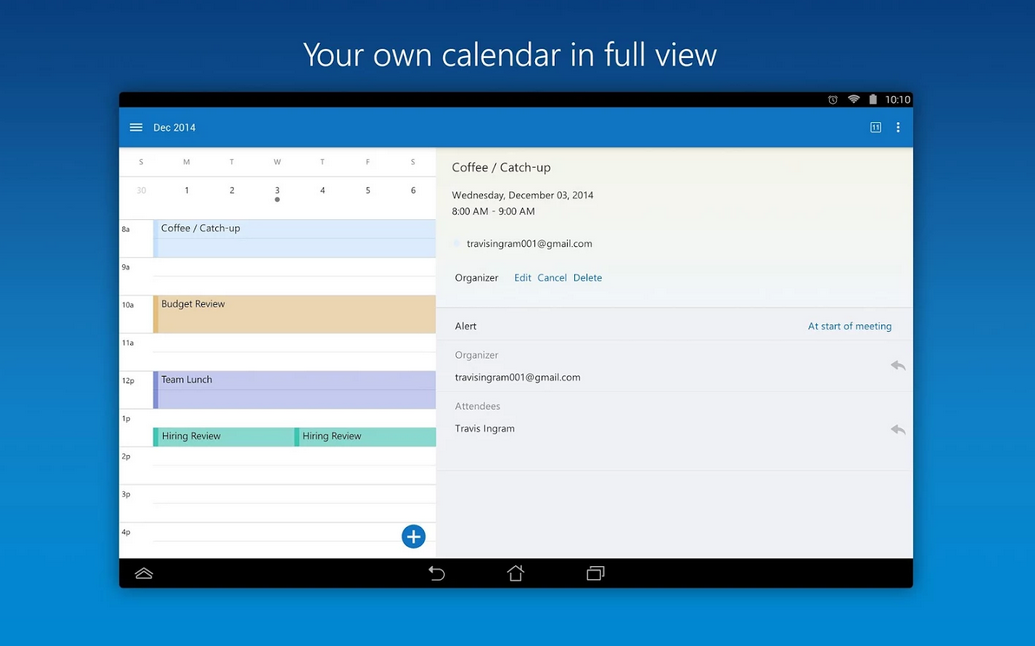The width and height of the screenshot is (1035, 646).
Task: Tap the event date Wednesday, December 03, 2014
Action: tap(522, 195)
